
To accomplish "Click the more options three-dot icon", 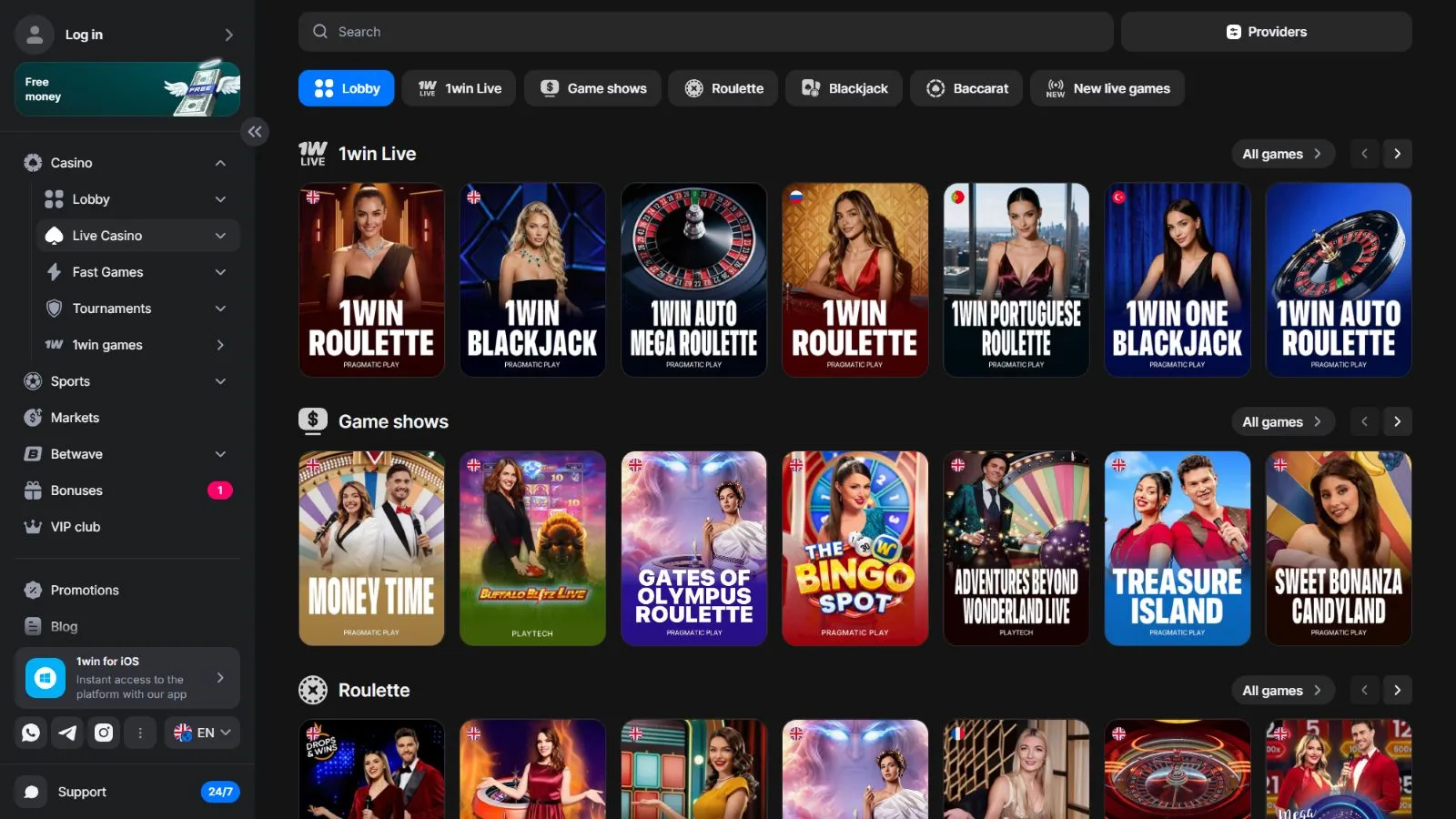I will click(140, 733).
